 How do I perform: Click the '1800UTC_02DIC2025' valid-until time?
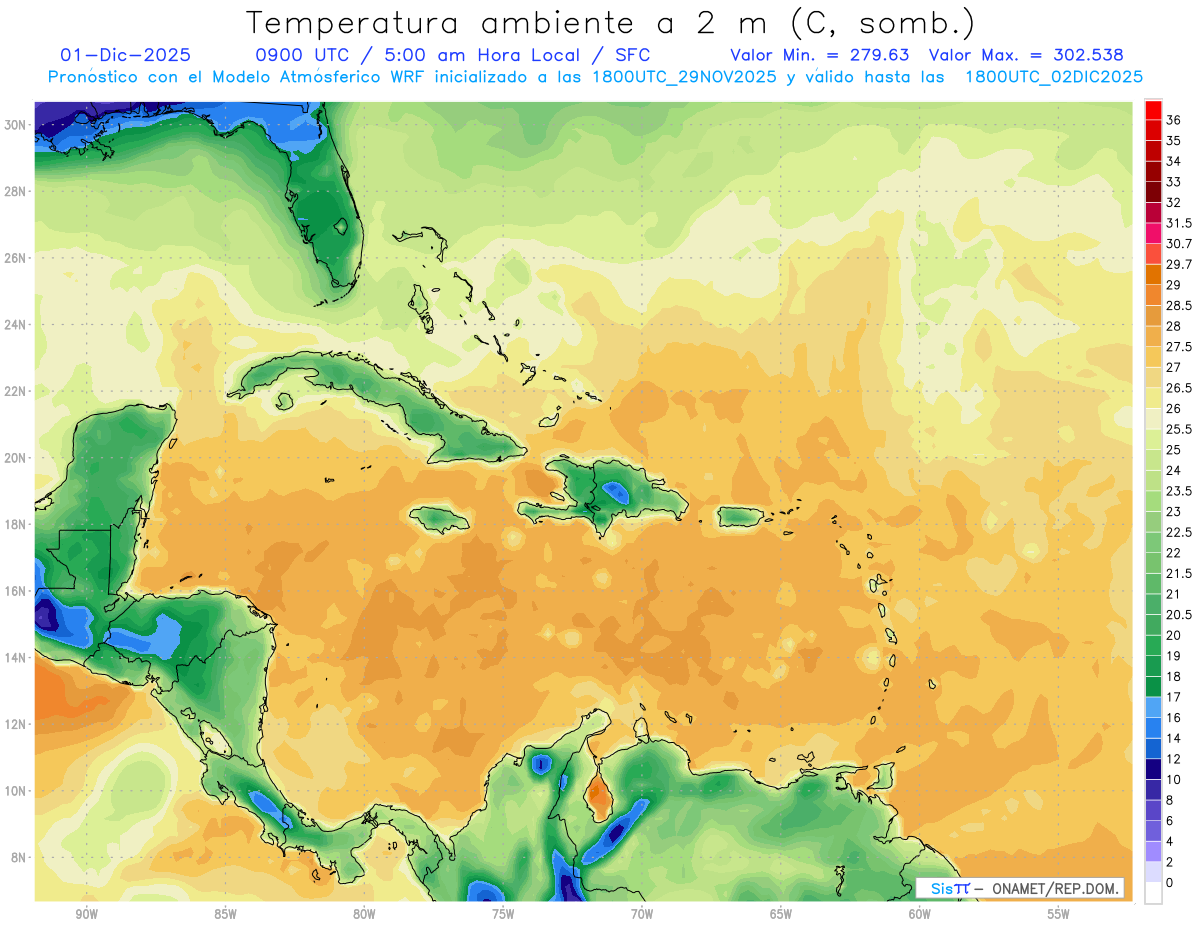[x=1054, y=77]
